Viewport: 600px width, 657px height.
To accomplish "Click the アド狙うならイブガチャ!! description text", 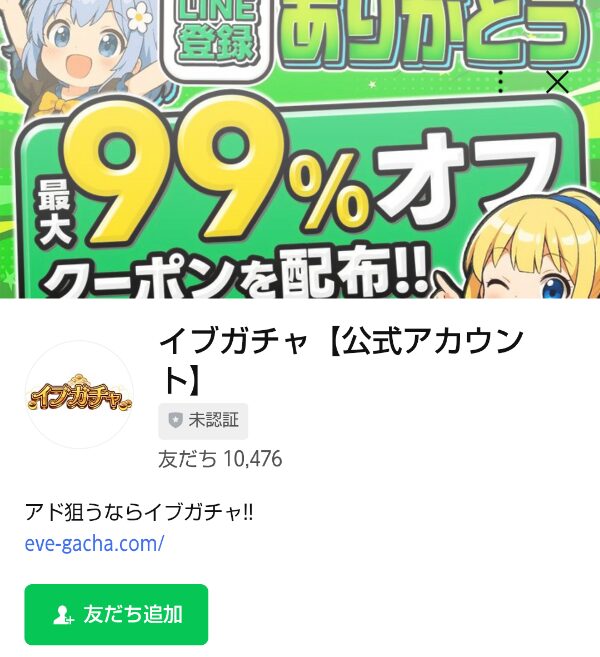I will point(139,512).
